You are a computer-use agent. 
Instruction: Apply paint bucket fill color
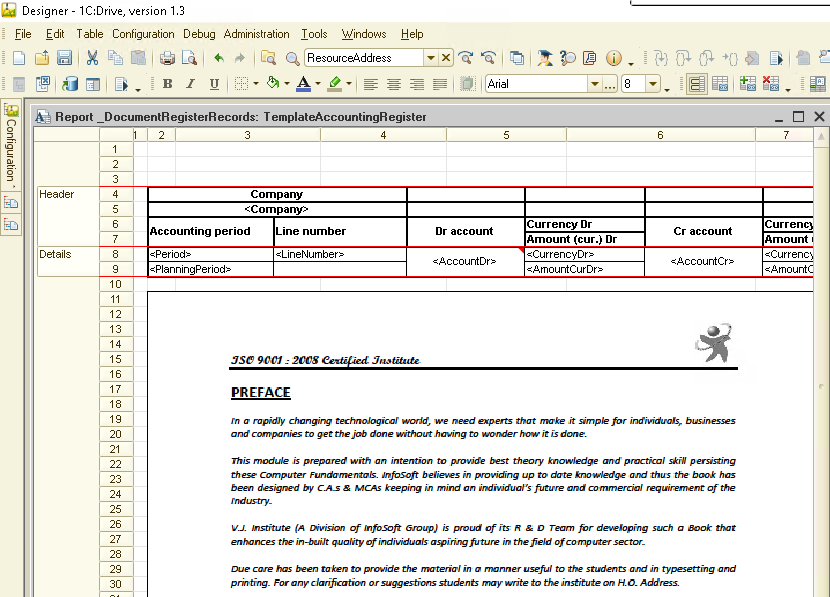pos(273,83)
